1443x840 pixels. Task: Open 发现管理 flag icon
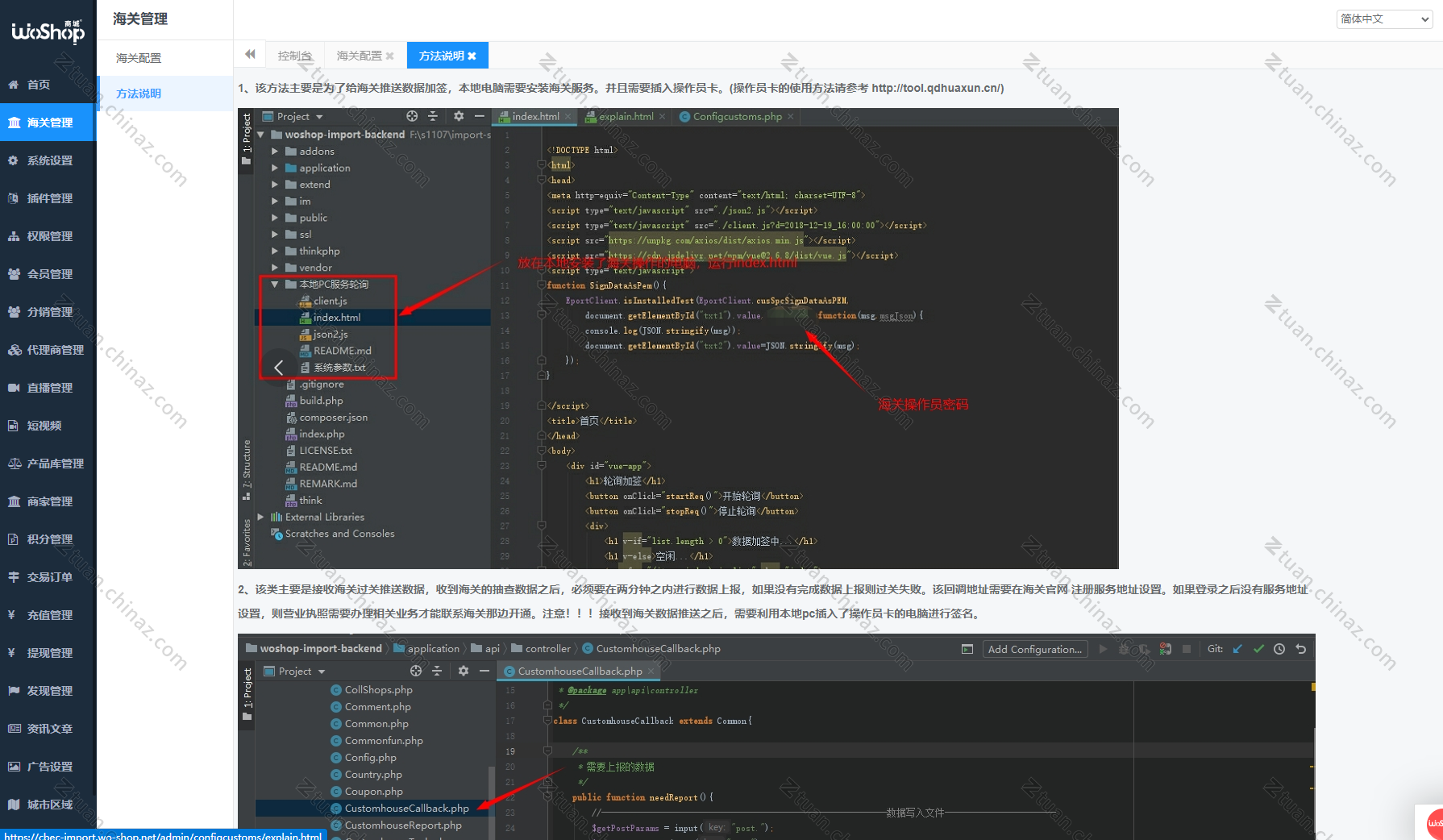[x=14, y=691]
